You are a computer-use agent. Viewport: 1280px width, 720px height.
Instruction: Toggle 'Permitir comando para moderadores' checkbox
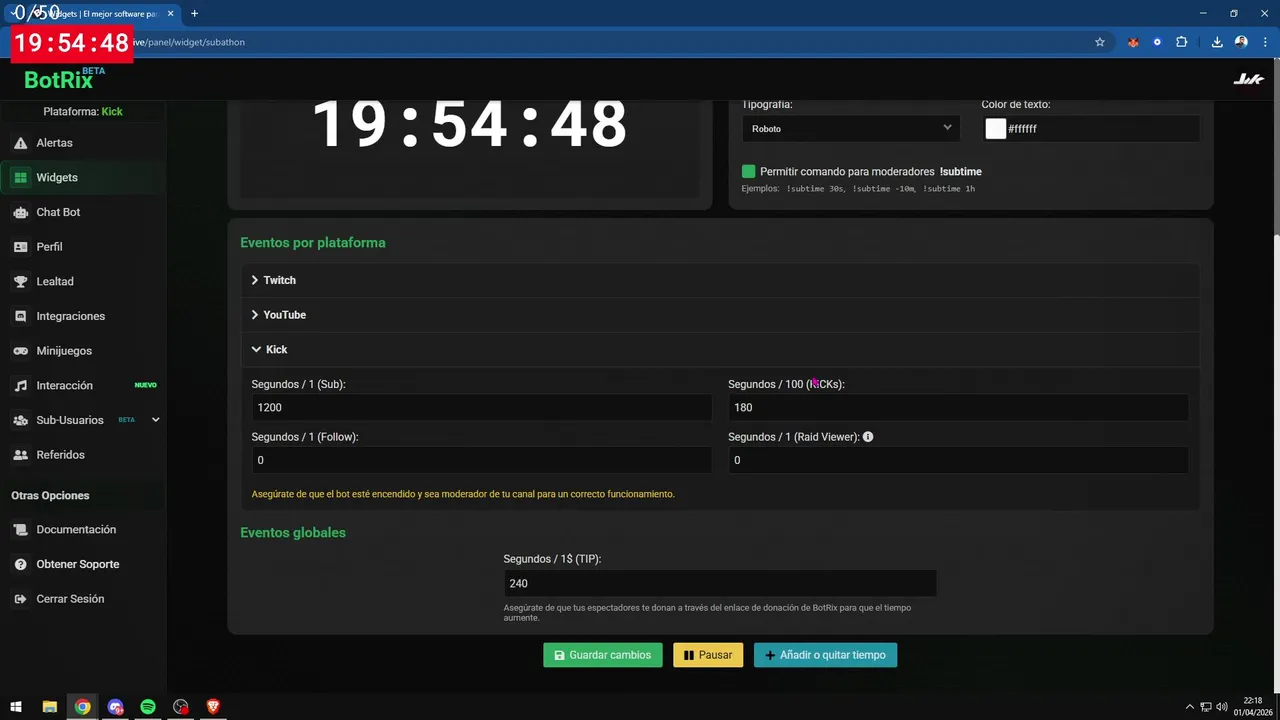tap(748, 172)
